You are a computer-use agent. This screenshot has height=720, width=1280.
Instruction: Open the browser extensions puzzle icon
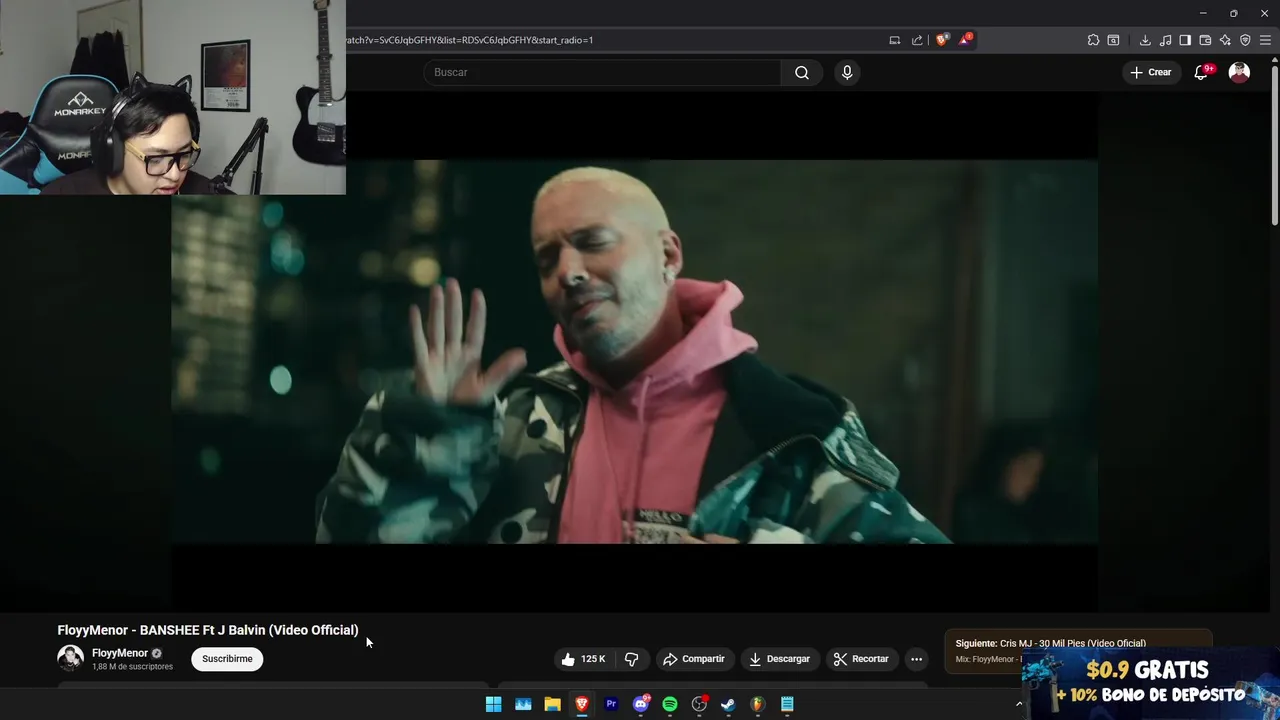coord(1093,40)
